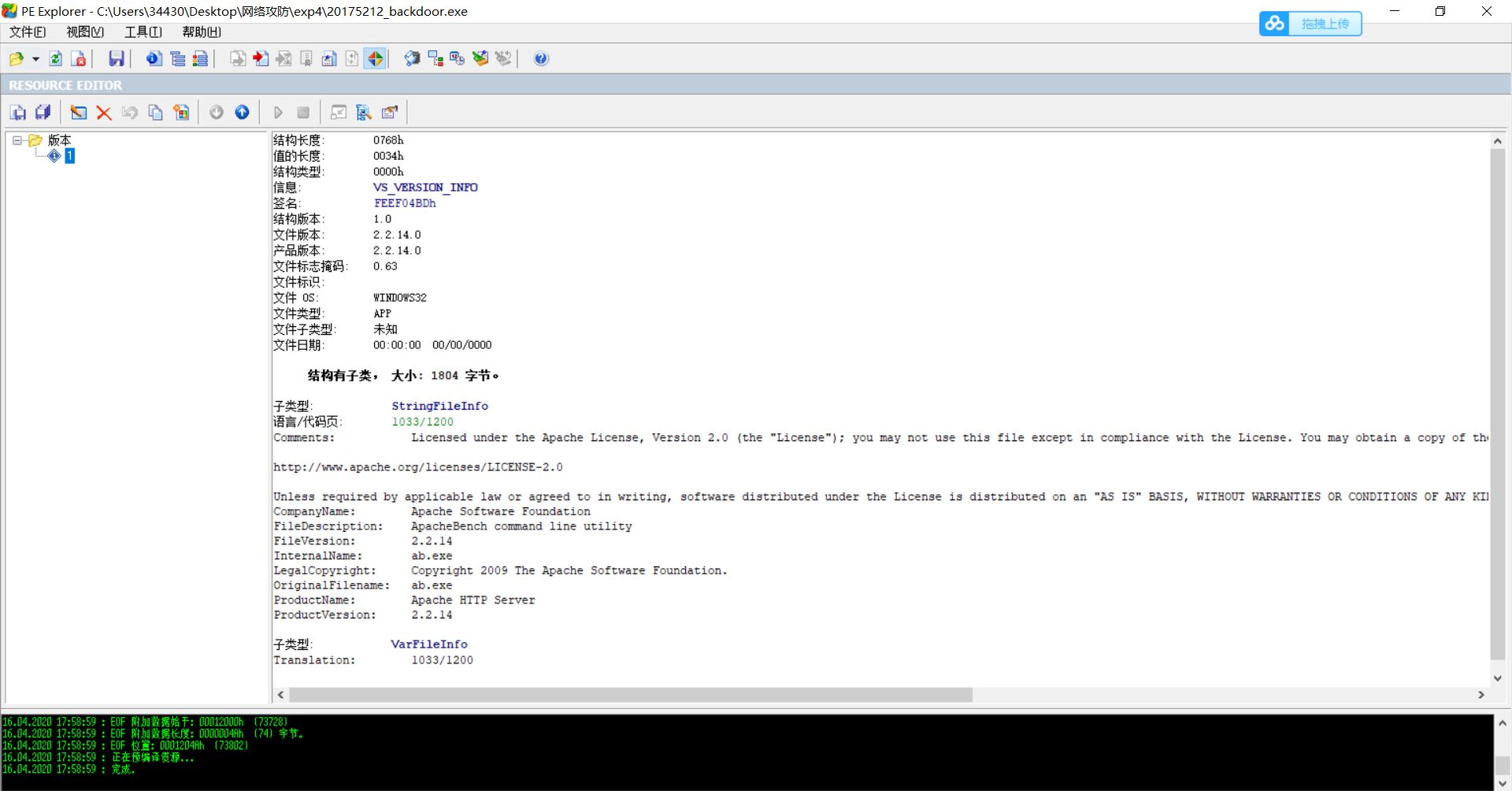Click the export viewer gray arrow page icon
This screenshot has height=791, width=1512.
point(238,59)
